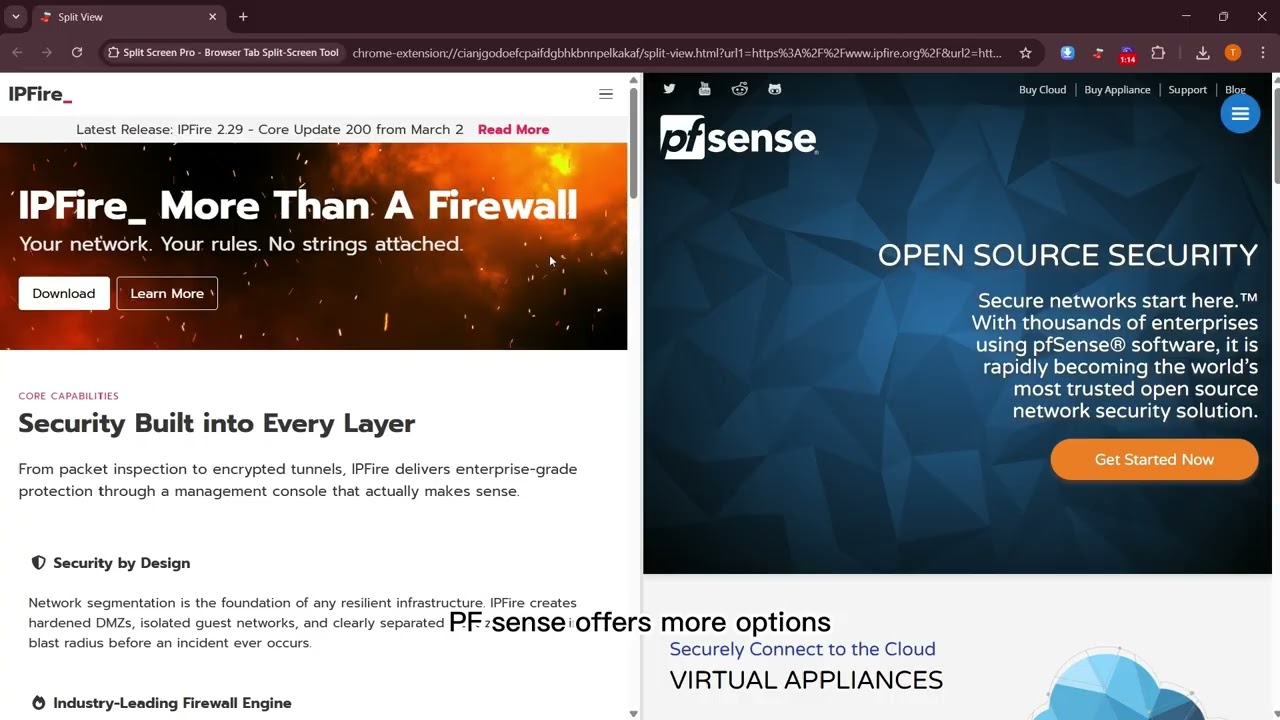Open the blue download extension icon
Image resolution: width=1280 pixels, height=720 pixels.
tap(1068, 53)
